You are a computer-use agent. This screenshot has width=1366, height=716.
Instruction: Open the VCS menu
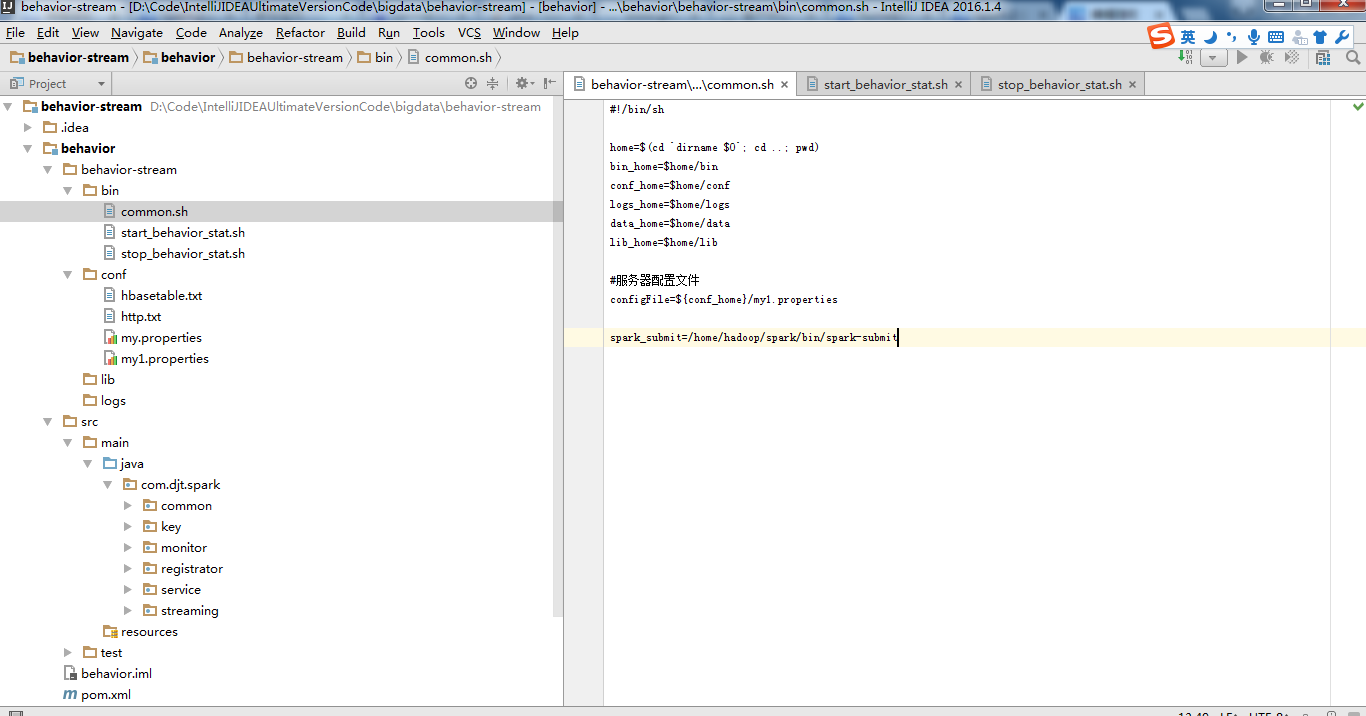tap(469, 33)
